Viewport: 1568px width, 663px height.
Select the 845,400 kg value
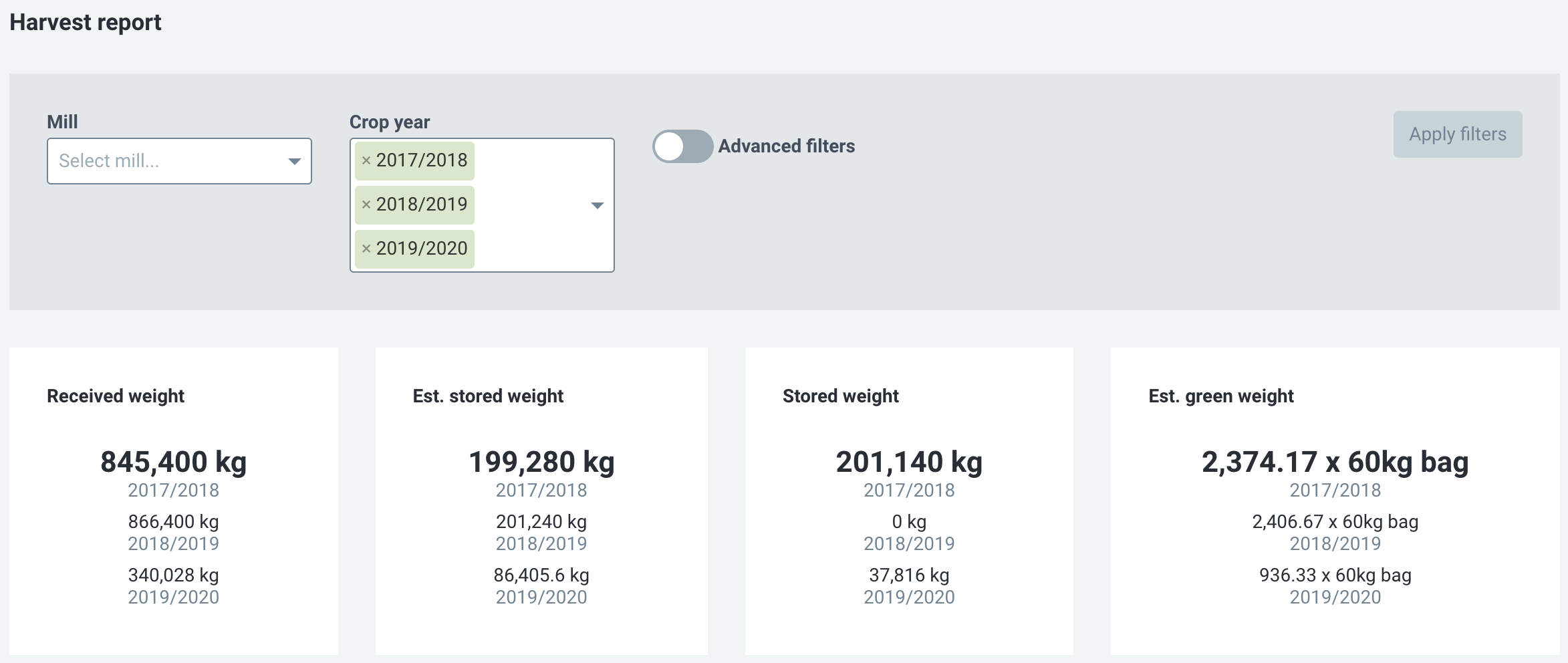point(174,462)
